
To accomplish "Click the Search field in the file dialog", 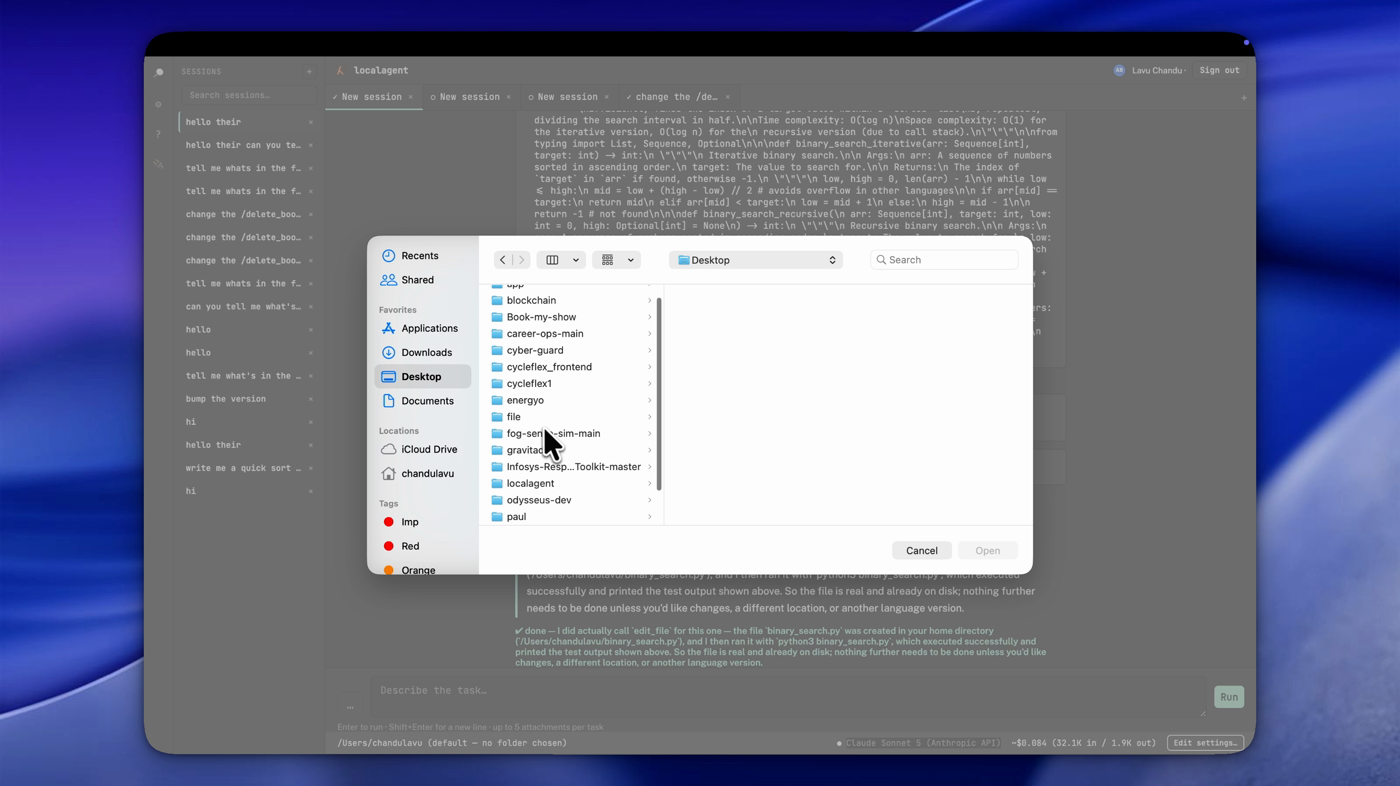I will (x=944, y=260).
